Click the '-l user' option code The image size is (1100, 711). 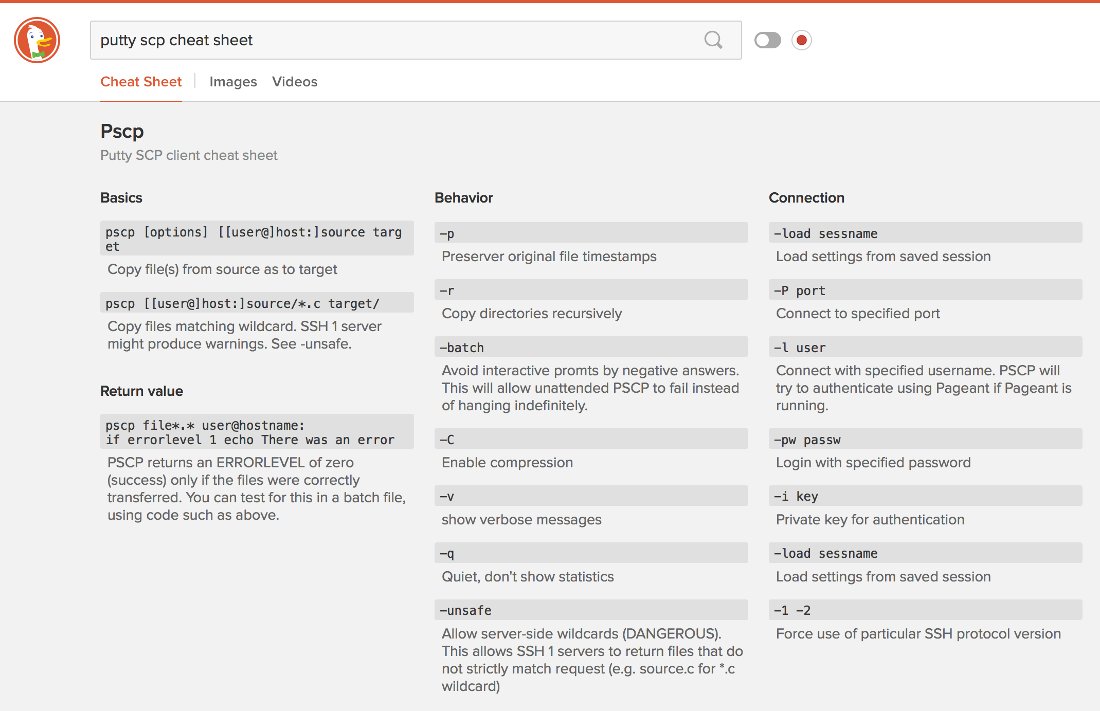tap(925, 347)
